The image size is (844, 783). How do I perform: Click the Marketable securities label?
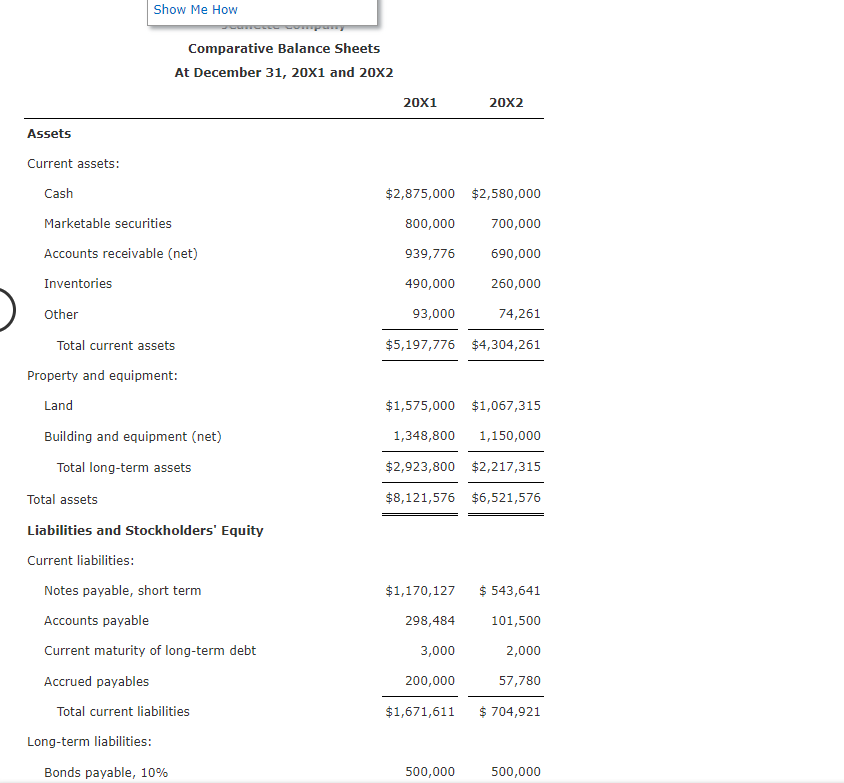point(108,224)
